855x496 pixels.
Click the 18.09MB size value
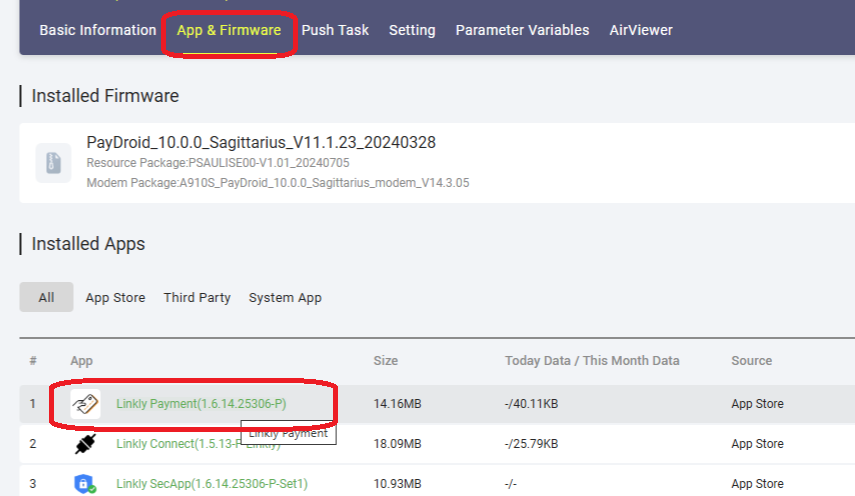coord(398,444)
